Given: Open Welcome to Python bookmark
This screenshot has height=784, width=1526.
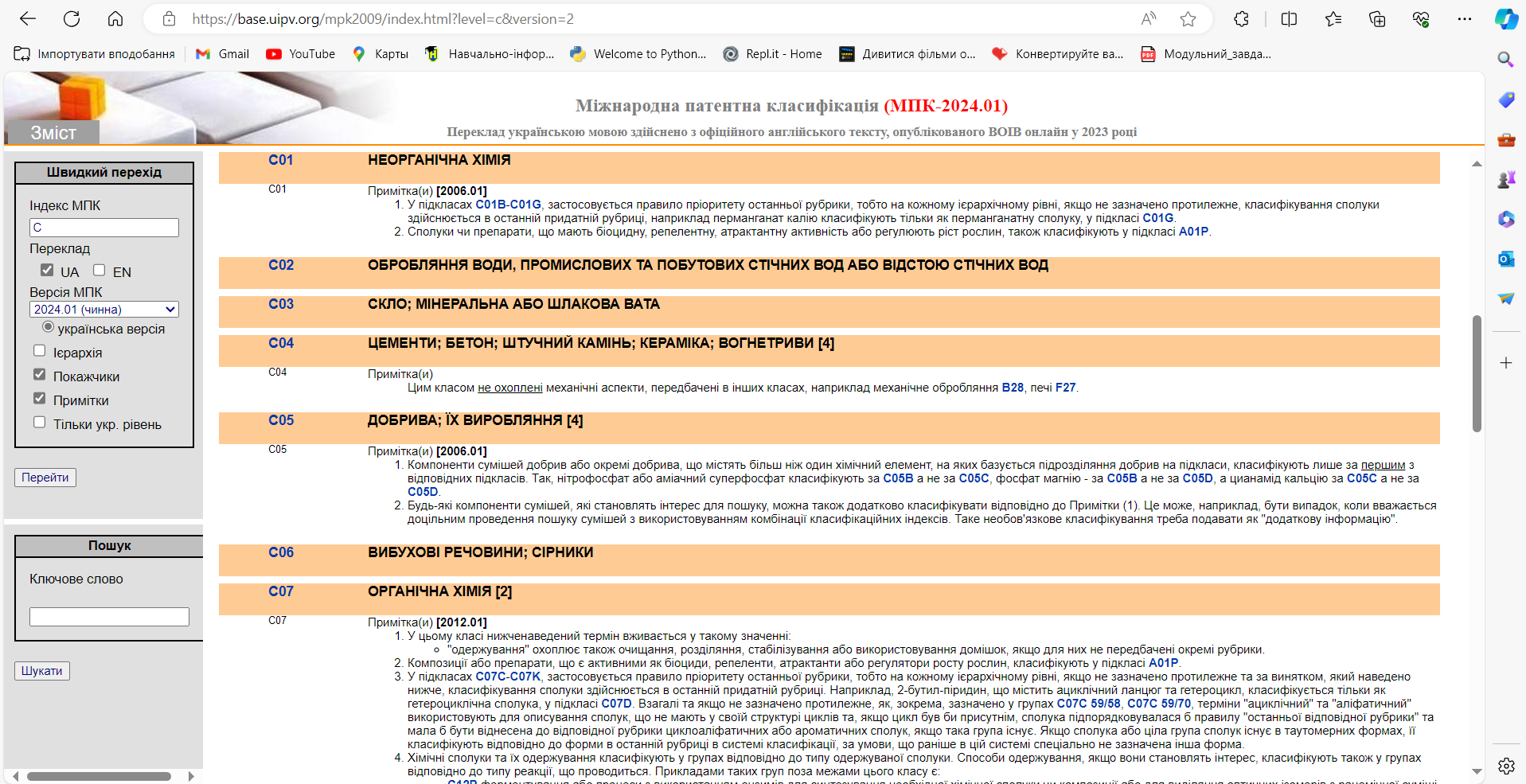Looking at the screenshot, I should [638, 54].
